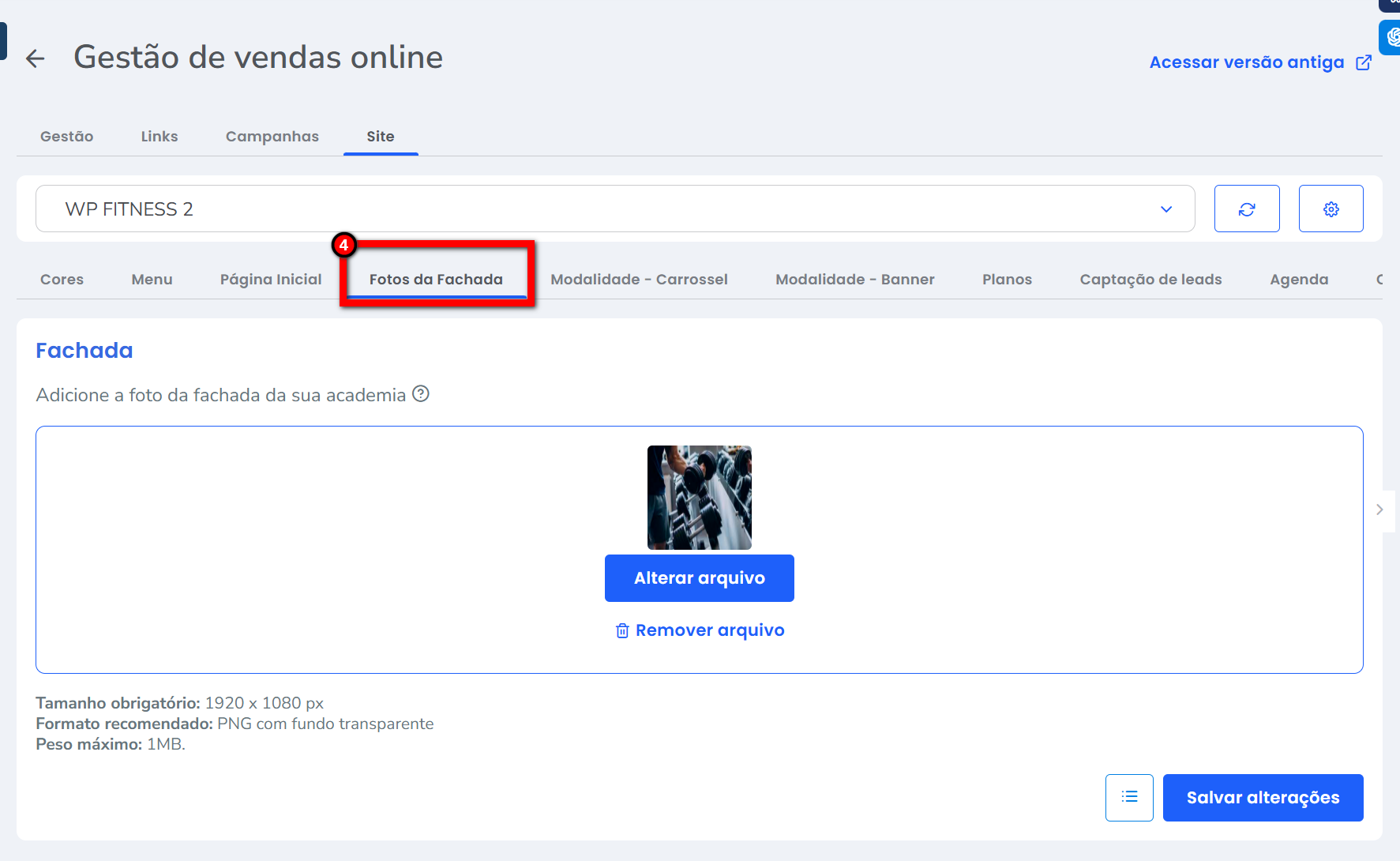Image resolution: width=1400 pixels, height=861 pixels.
Task: Switch to the Campanhas tab
Action: point(272,137)
